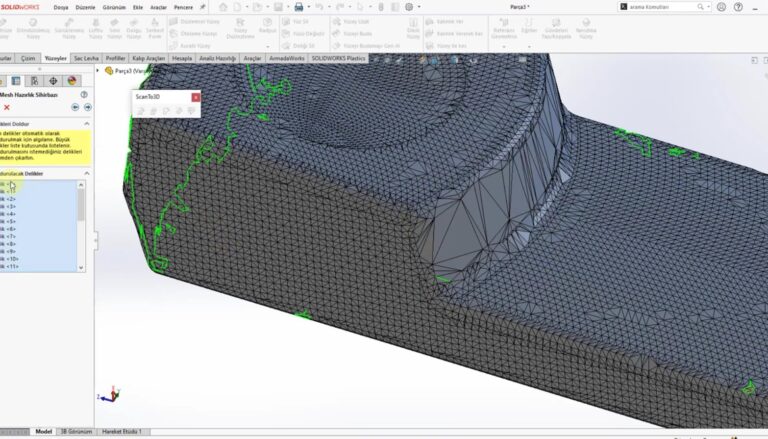Collapse the Doldurulacak Delikler list section
Viewport: 768px width, 439px height.
tap(86, 173)
